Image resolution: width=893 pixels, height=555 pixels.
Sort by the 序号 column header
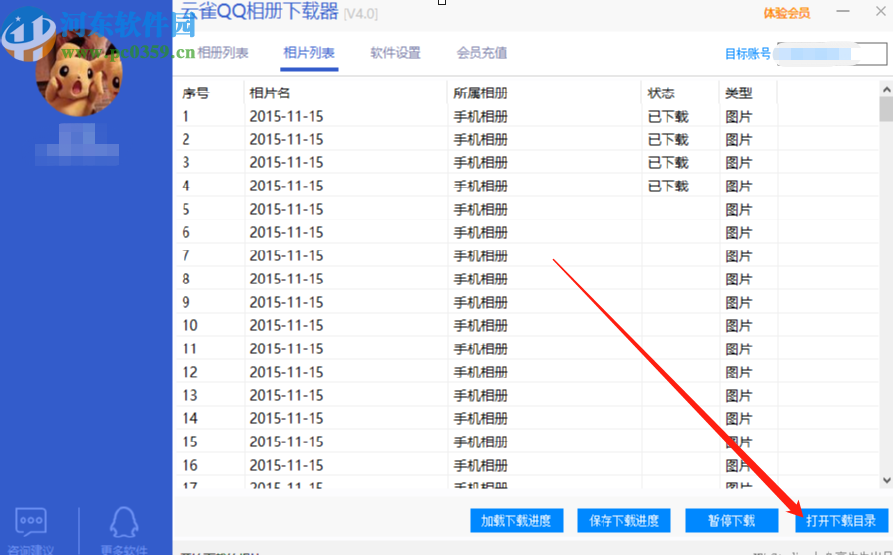click(x=195, y=93)
